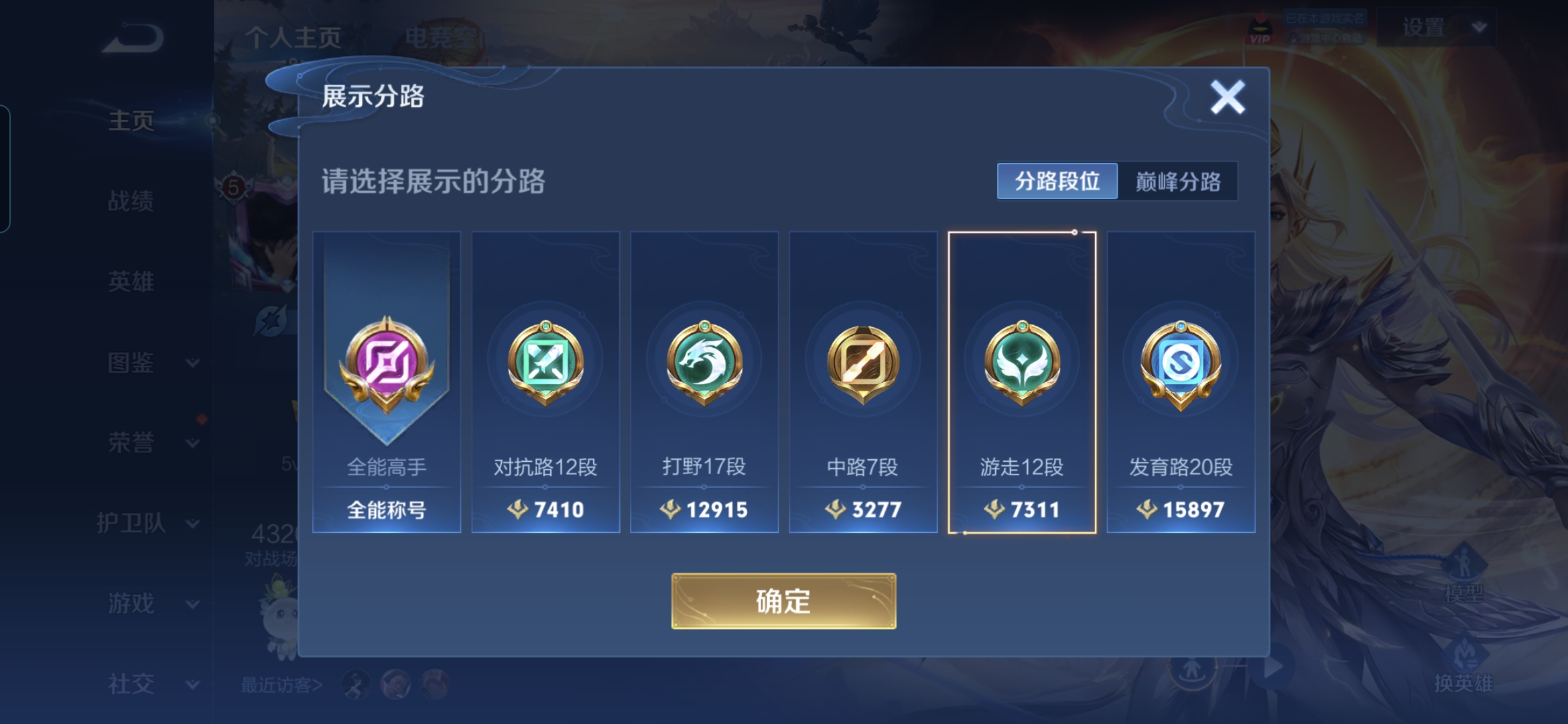Open the 战绩 sidebar menu item

[x=131, y=201]
